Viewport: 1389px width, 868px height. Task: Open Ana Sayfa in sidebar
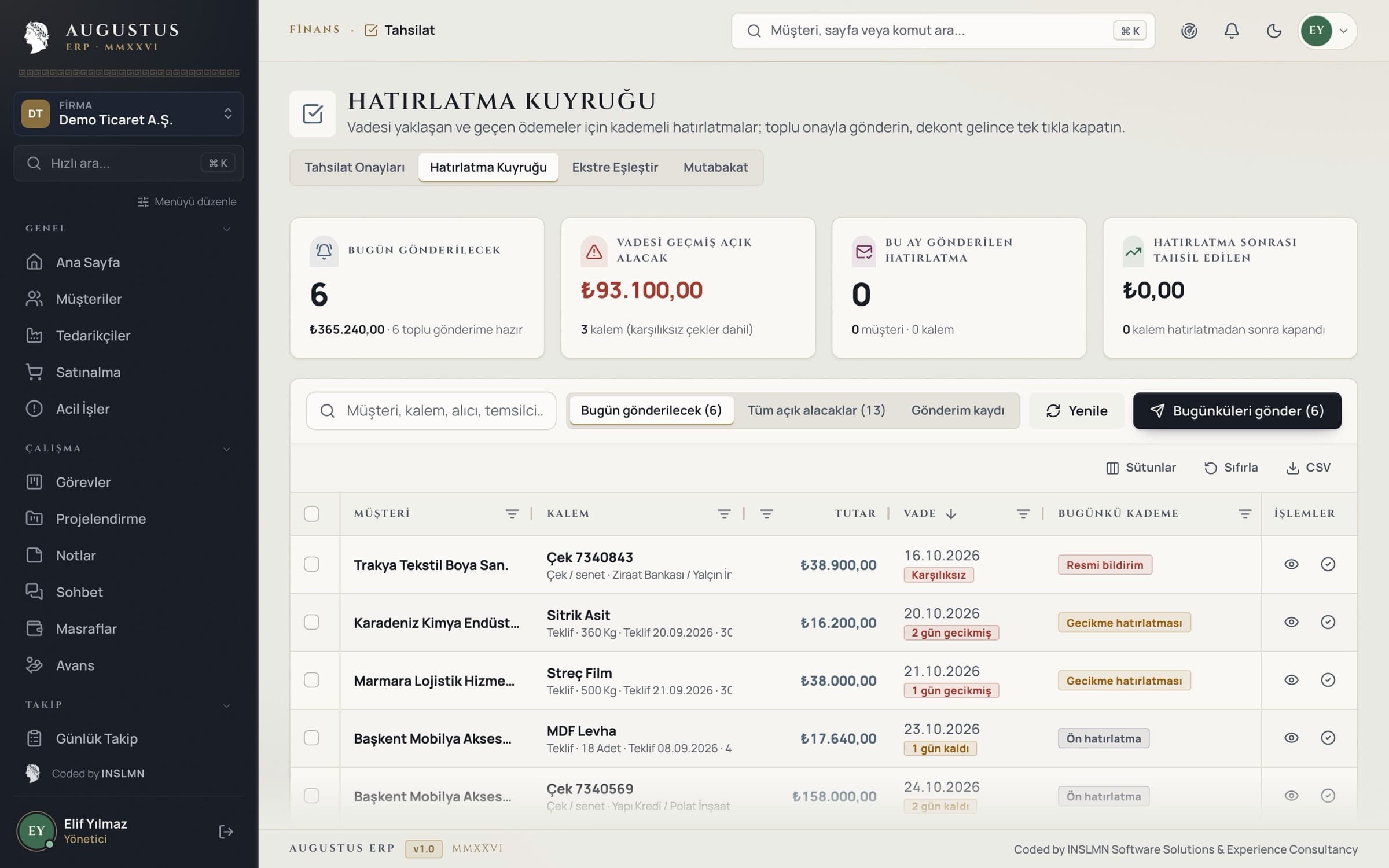128,262
